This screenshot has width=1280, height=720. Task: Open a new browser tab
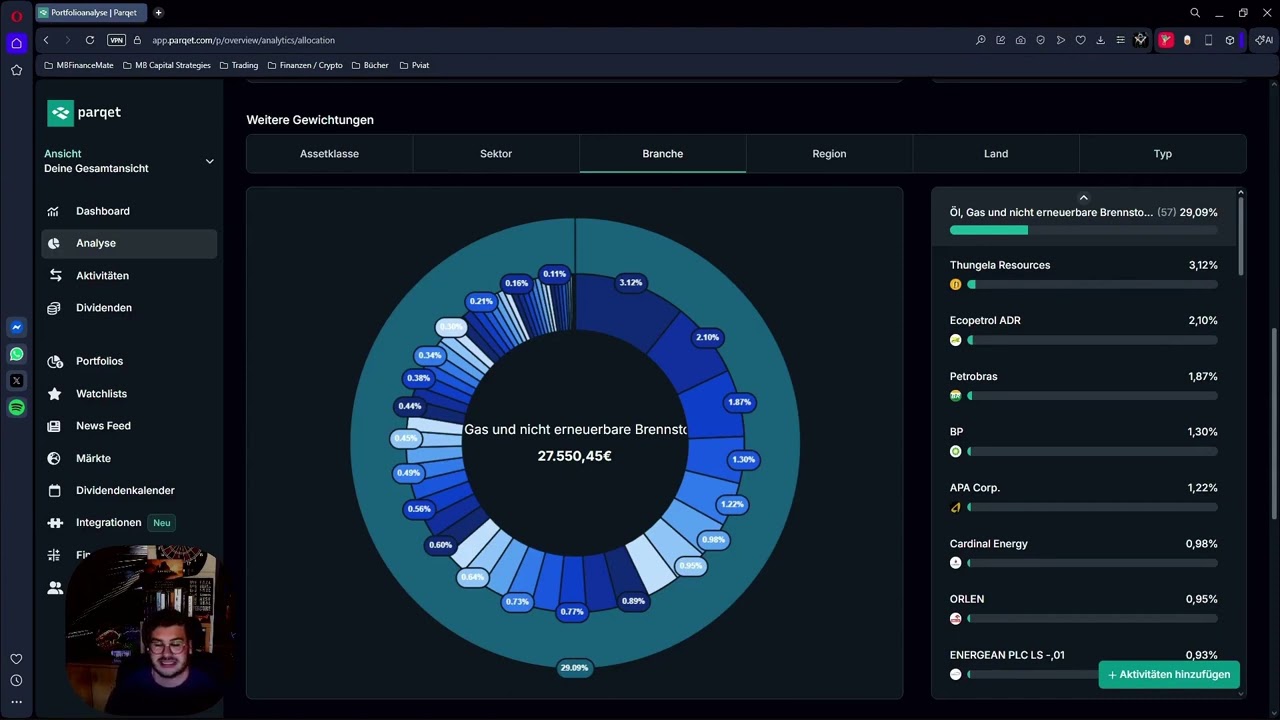pyautogui.click(x=158, y=13)
